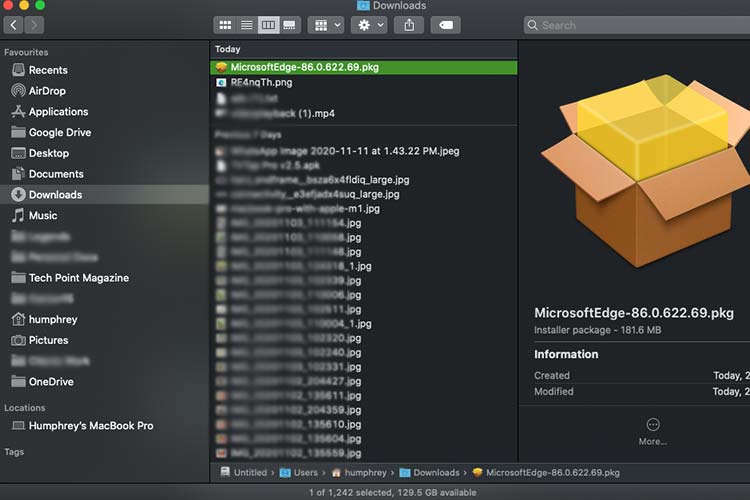Click the Tags sidebar heading
Viewport: 750px width, 500px height.
point(14,452)
